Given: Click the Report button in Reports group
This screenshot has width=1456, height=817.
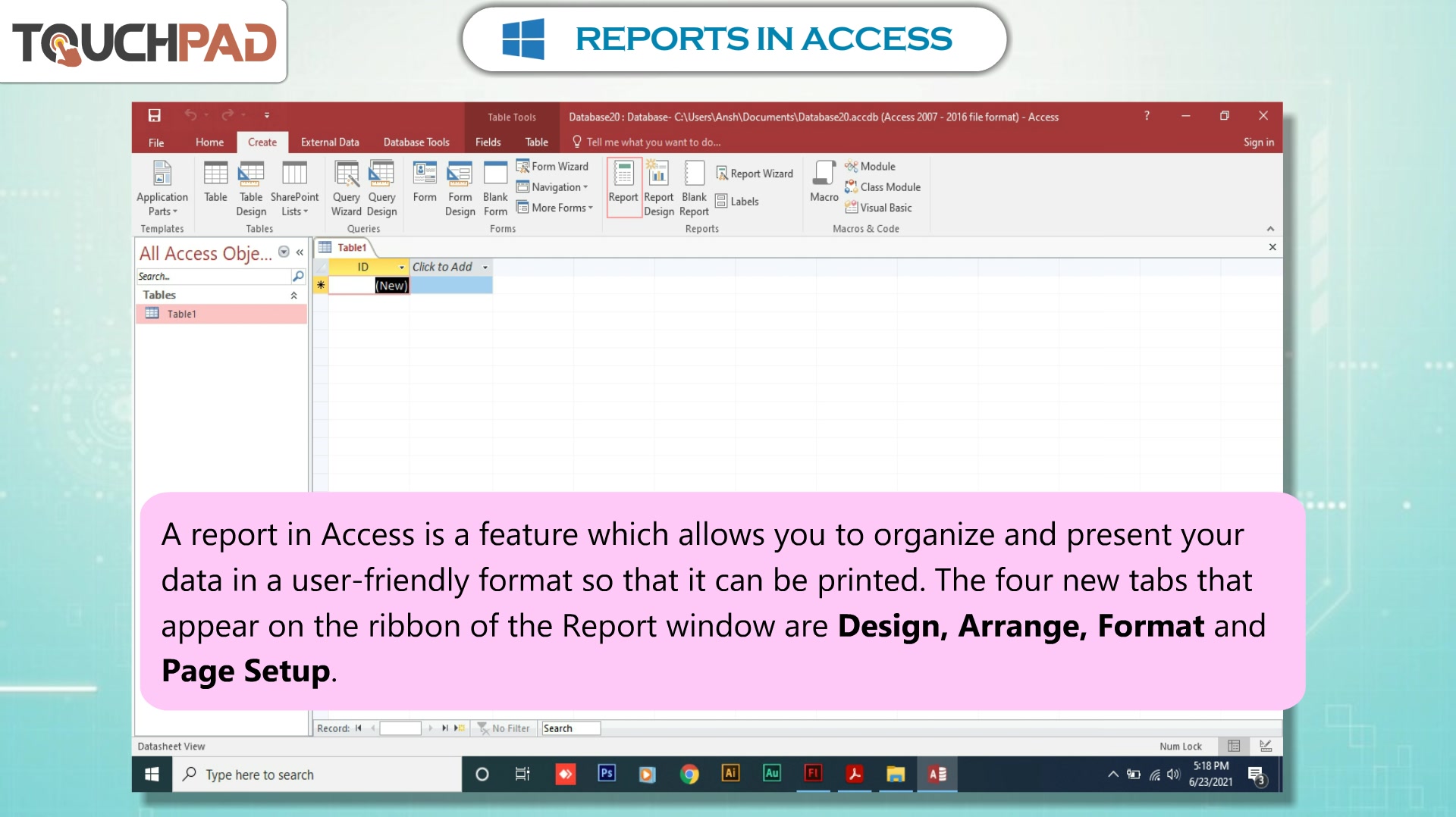Looking at the screenshot, I should [623, 187].
